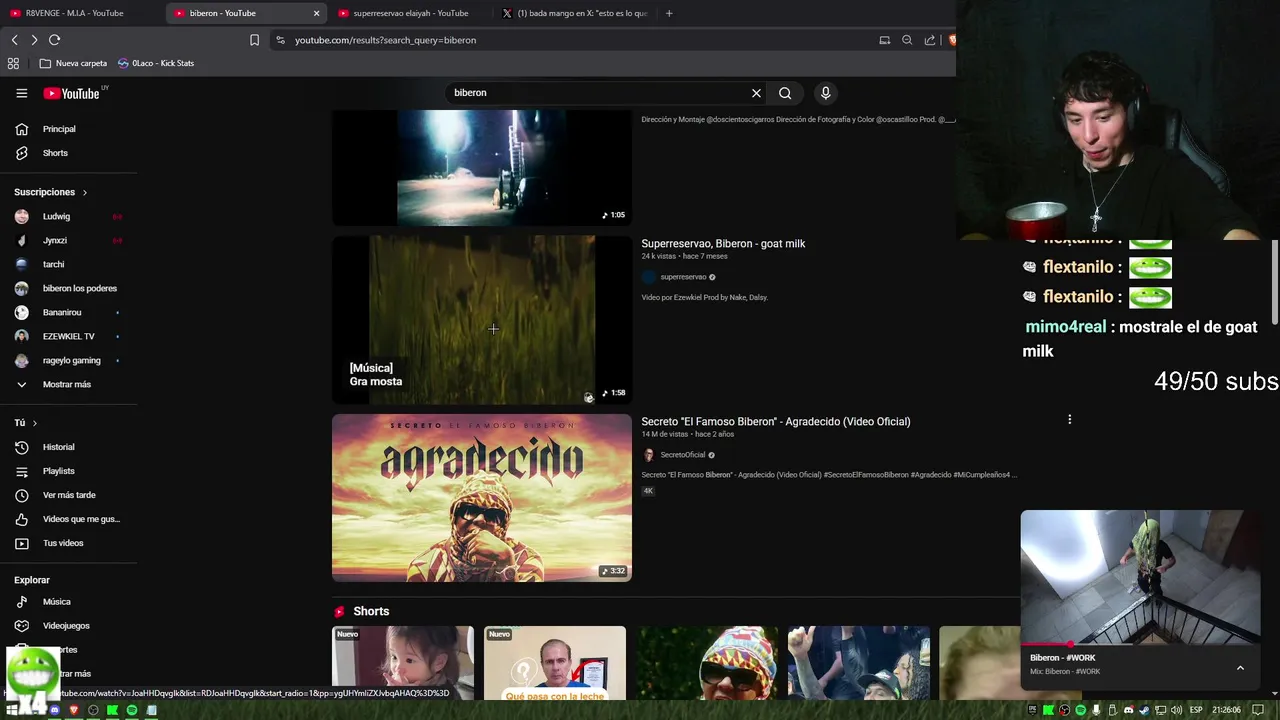Screen dimensions: 1280x720
Task: Expand the Suscripciones section chevron
Action: 85,192
